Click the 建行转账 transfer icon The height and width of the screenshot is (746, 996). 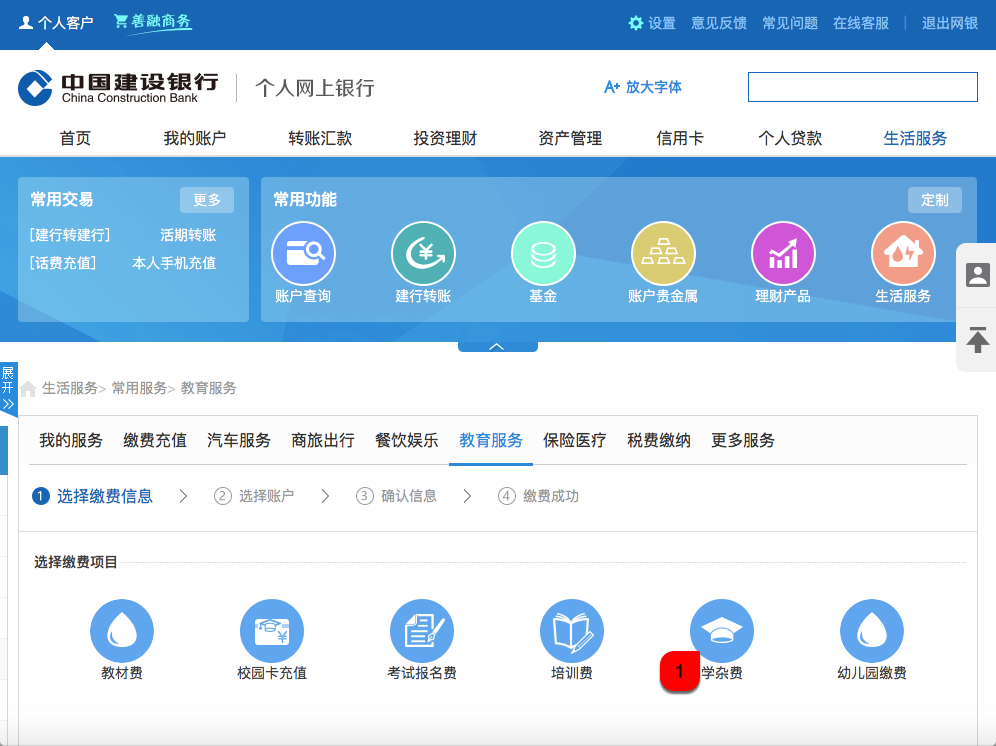click(x=423, y=254)
